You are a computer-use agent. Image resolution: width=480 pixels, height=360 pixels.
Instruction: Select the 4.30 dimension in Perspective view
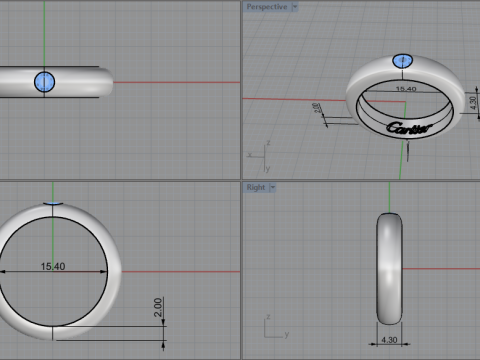[473, 103]
